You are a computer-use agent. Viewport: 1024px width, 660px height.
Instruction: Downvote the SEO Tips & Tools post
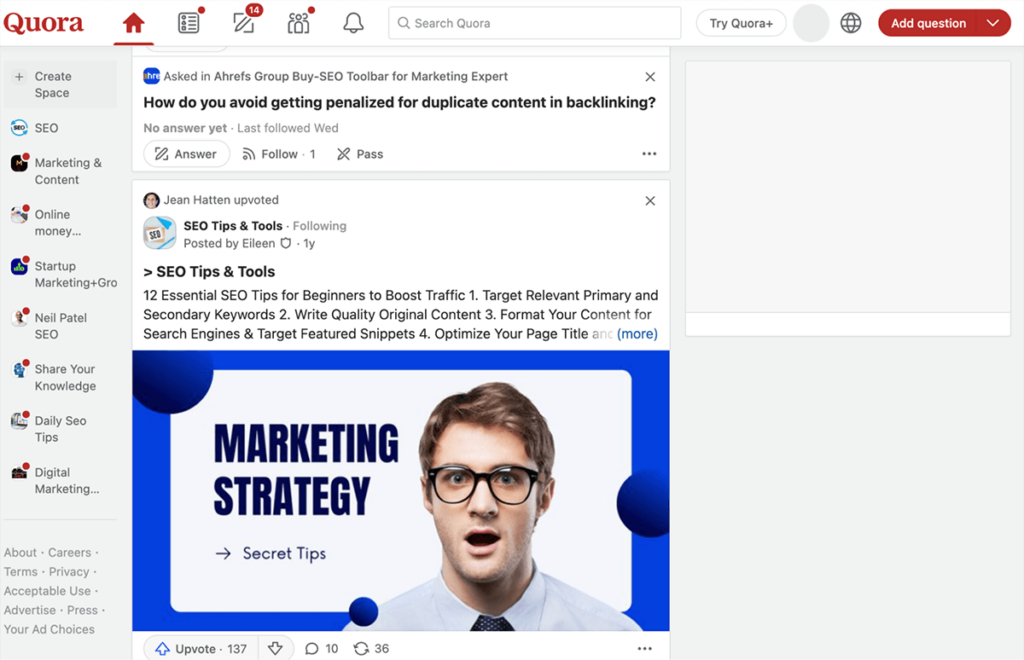275,649
